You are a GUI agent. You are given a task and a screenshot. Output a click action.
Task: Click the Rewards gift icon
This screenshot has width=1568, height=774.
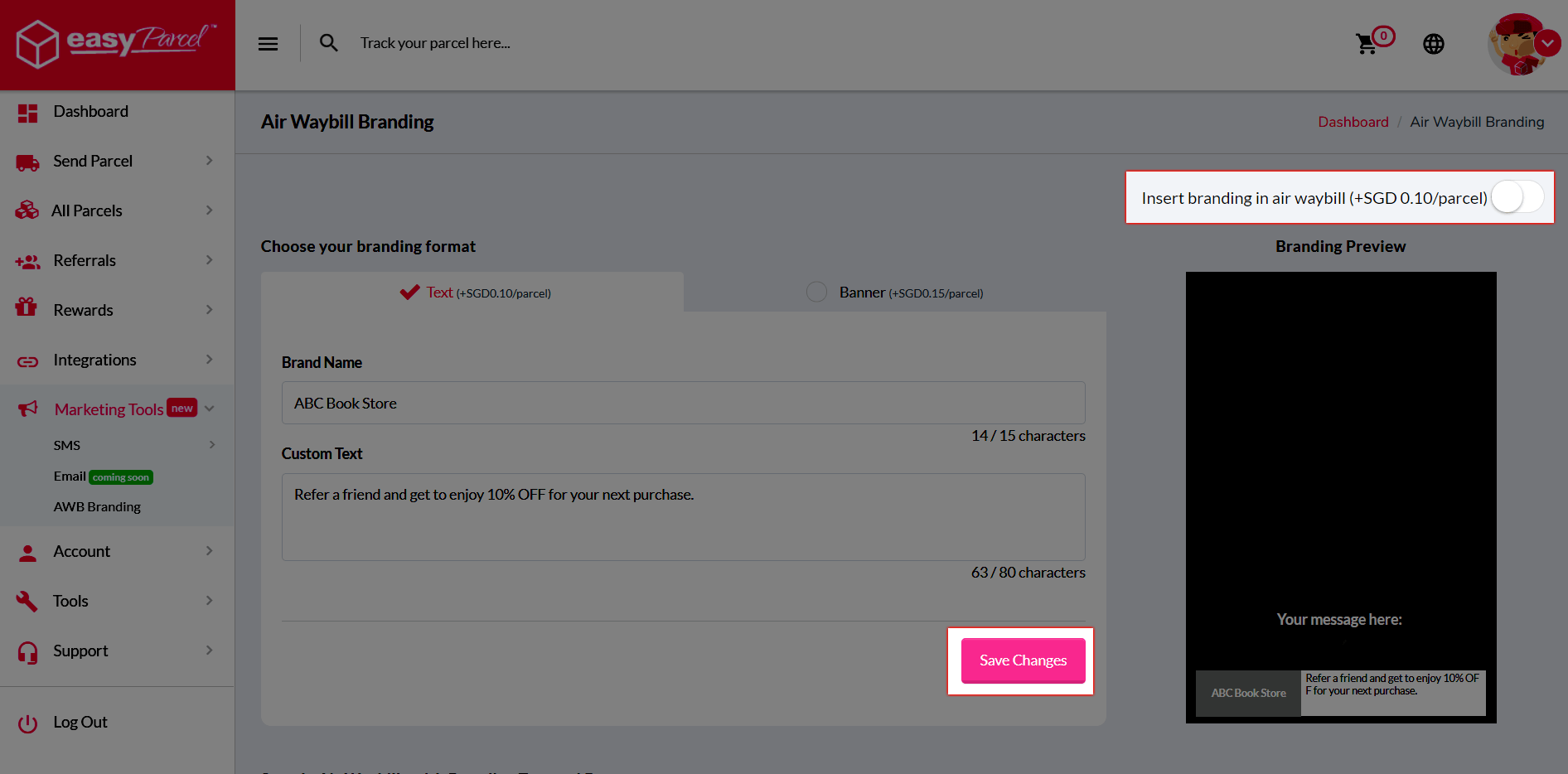tap(27, 309)
